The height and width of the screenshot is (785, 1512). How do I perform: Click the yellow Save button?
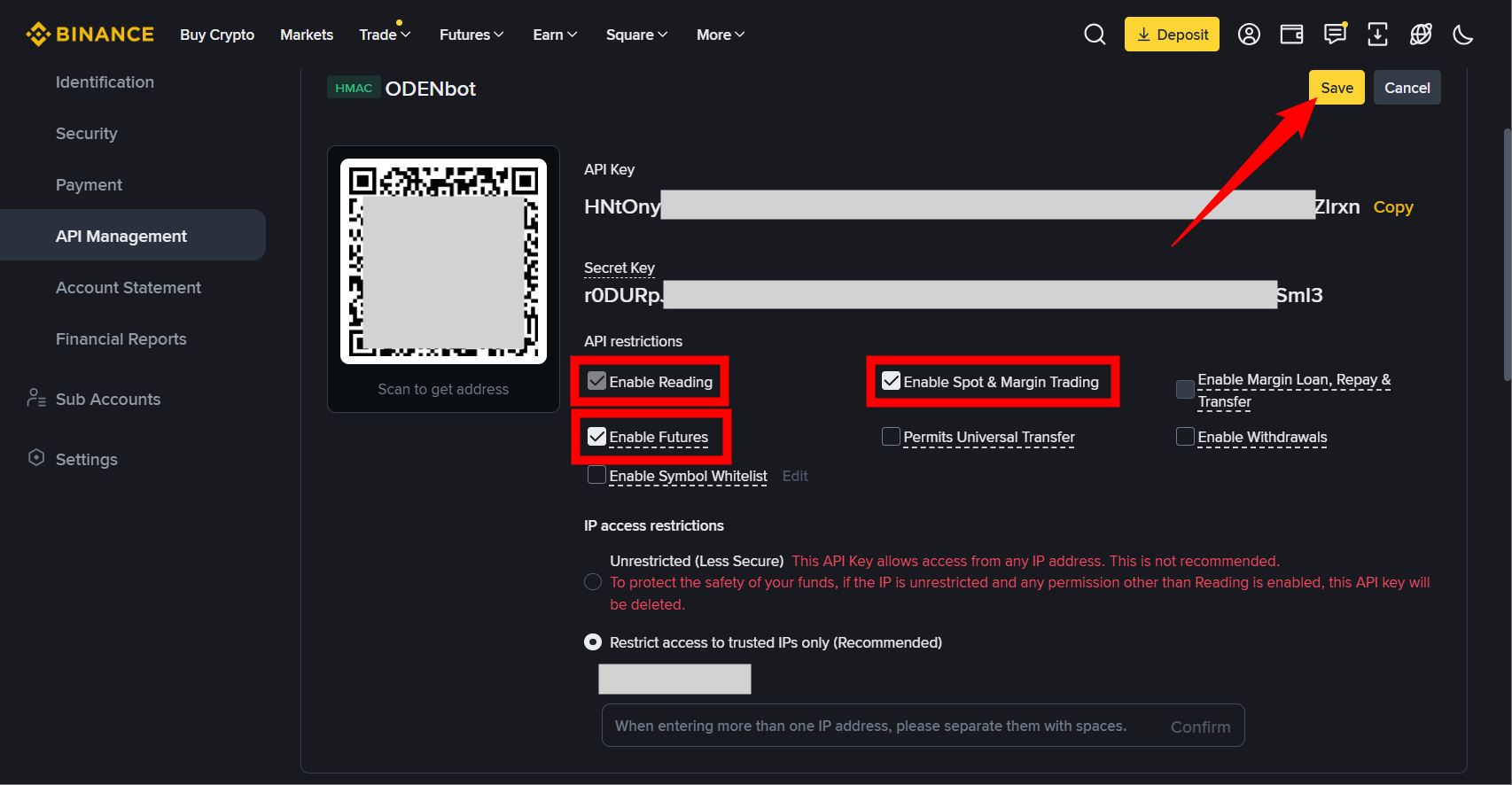point(1337,88)
